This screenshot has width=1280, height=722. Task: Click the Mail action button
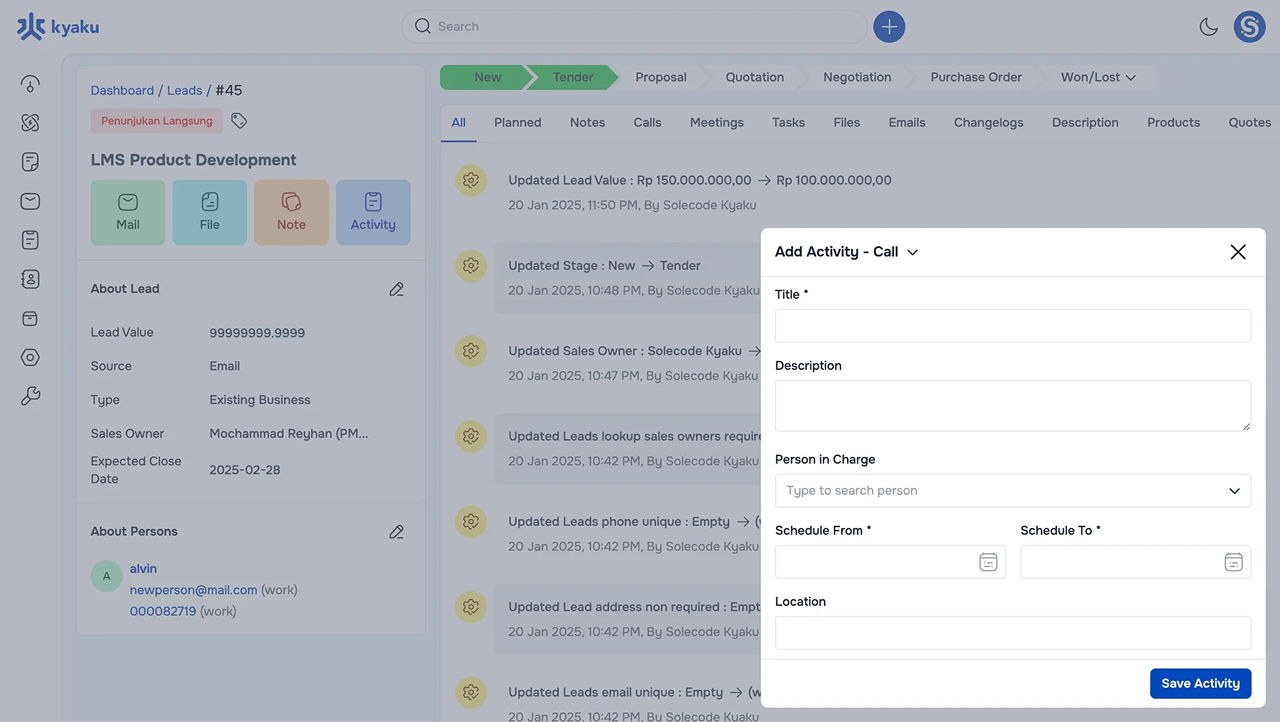click(128, 212)
